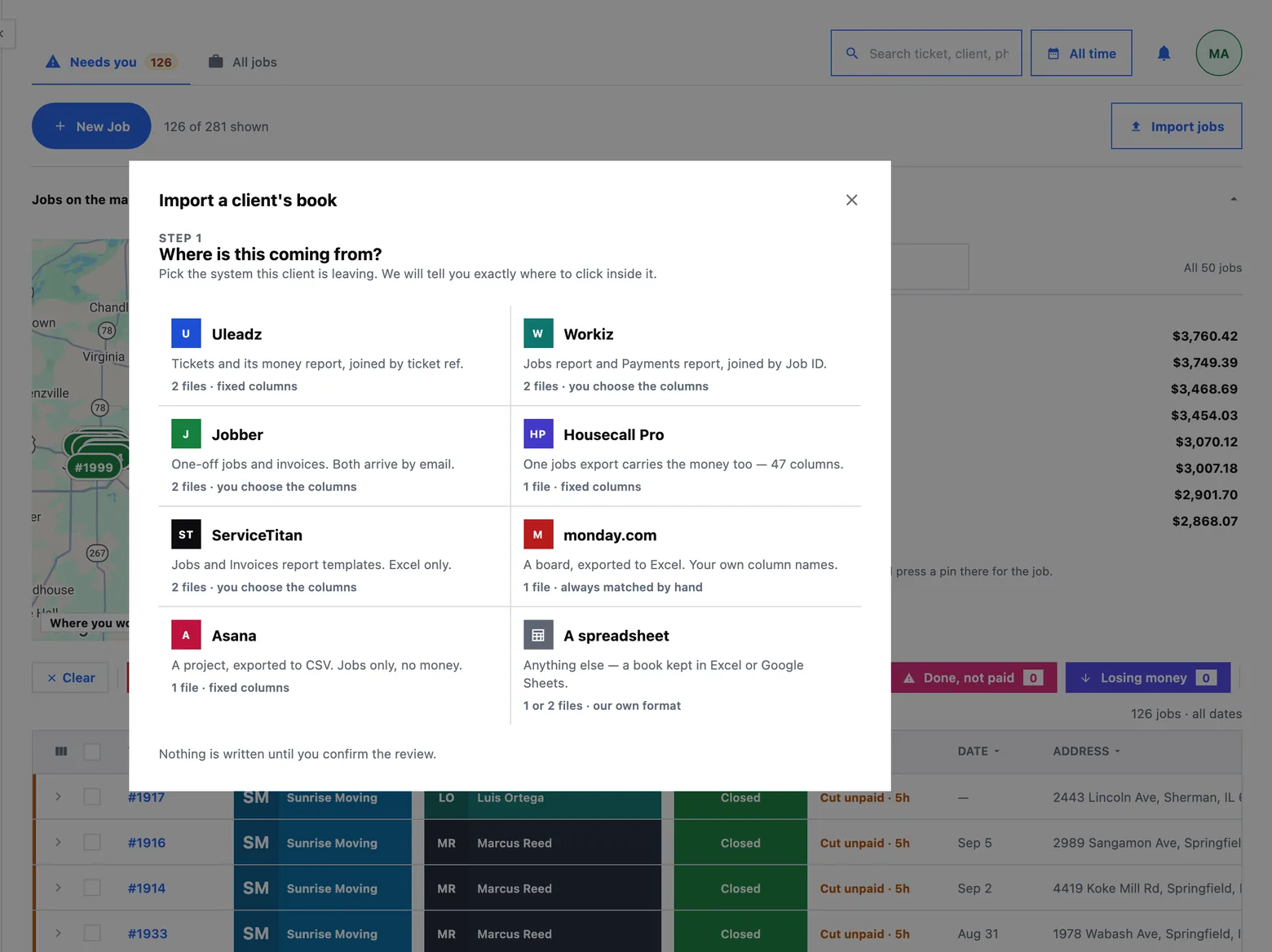Viewport: 1272px width, 952px height.
Task: Click the Import jobs button
Action: [x=1176, y=126]
